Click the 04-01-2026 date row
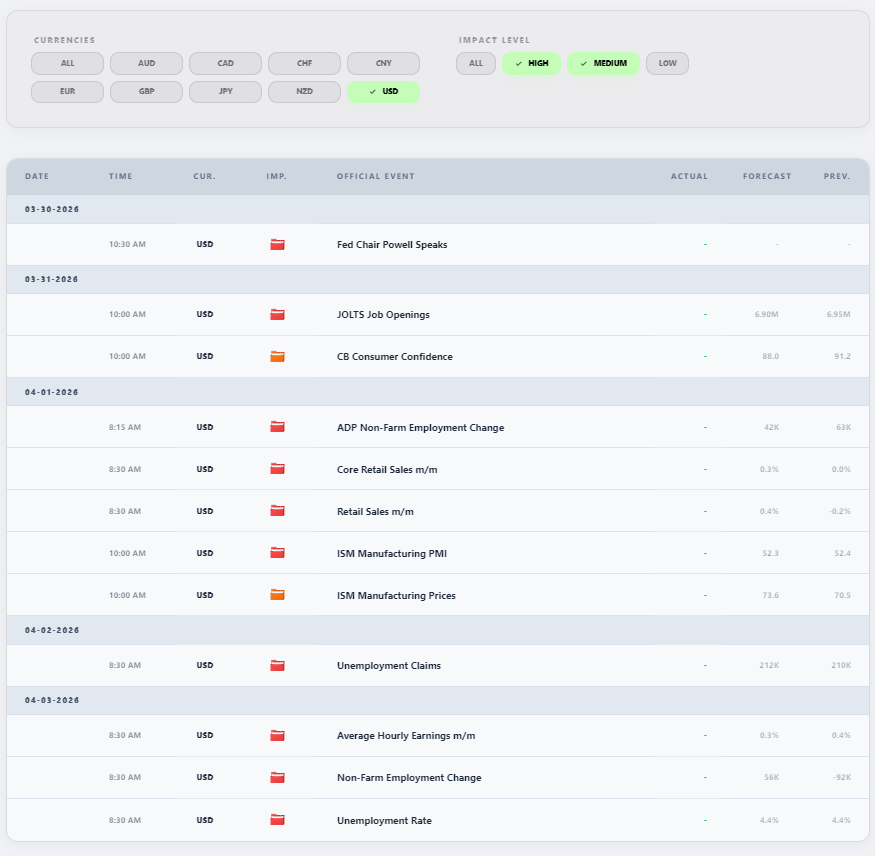 (438, 392)
